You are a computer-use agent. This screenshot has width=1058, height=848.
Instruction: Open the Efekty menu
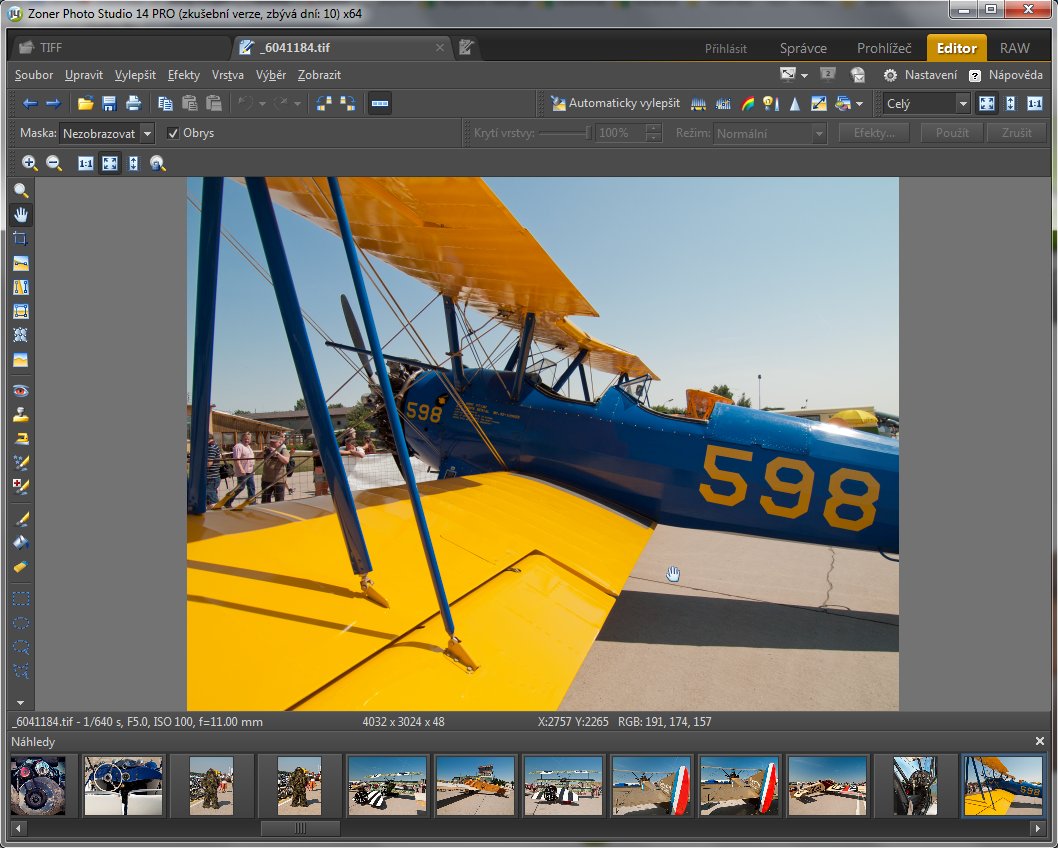pyautogui.click(x=184, y=75)
